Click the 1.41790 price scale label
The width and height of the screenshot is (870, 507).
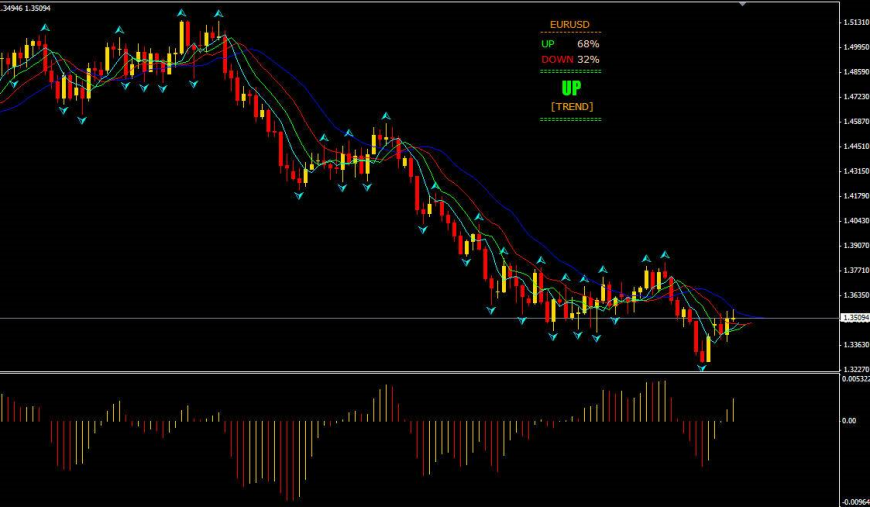coord(856,196)
